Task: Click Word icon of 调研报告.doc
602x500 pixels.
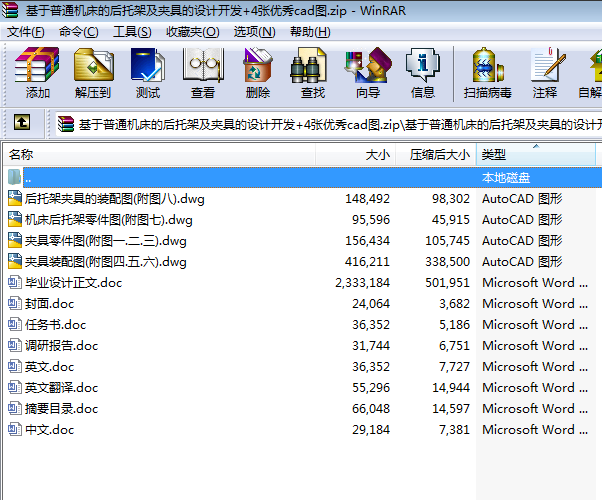Action: click(15, 345)
